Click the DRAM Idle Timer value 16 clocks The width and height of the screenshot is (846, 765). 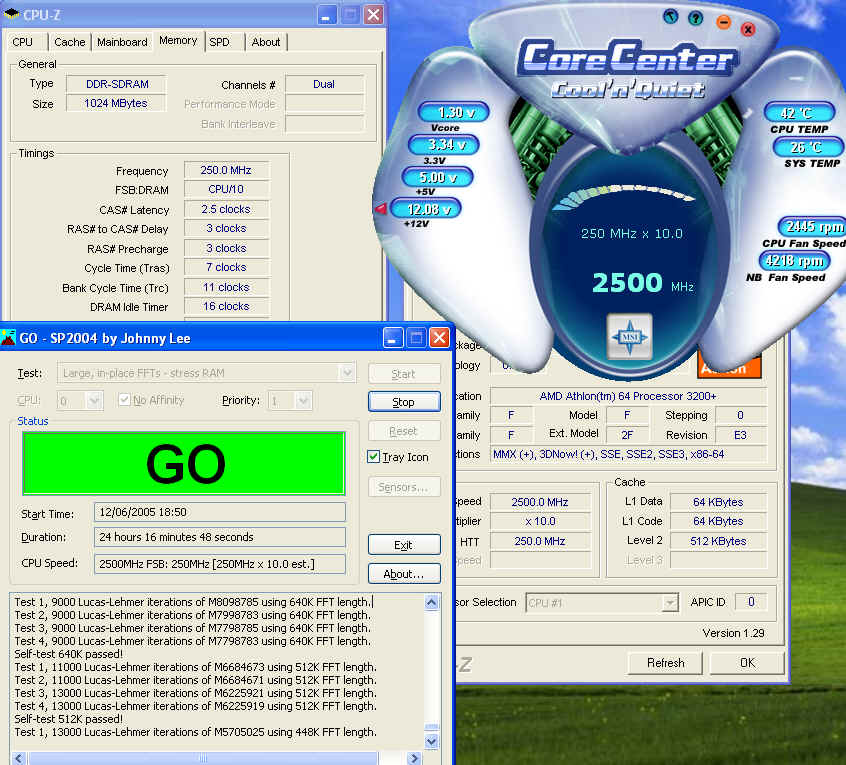point(227,306)
